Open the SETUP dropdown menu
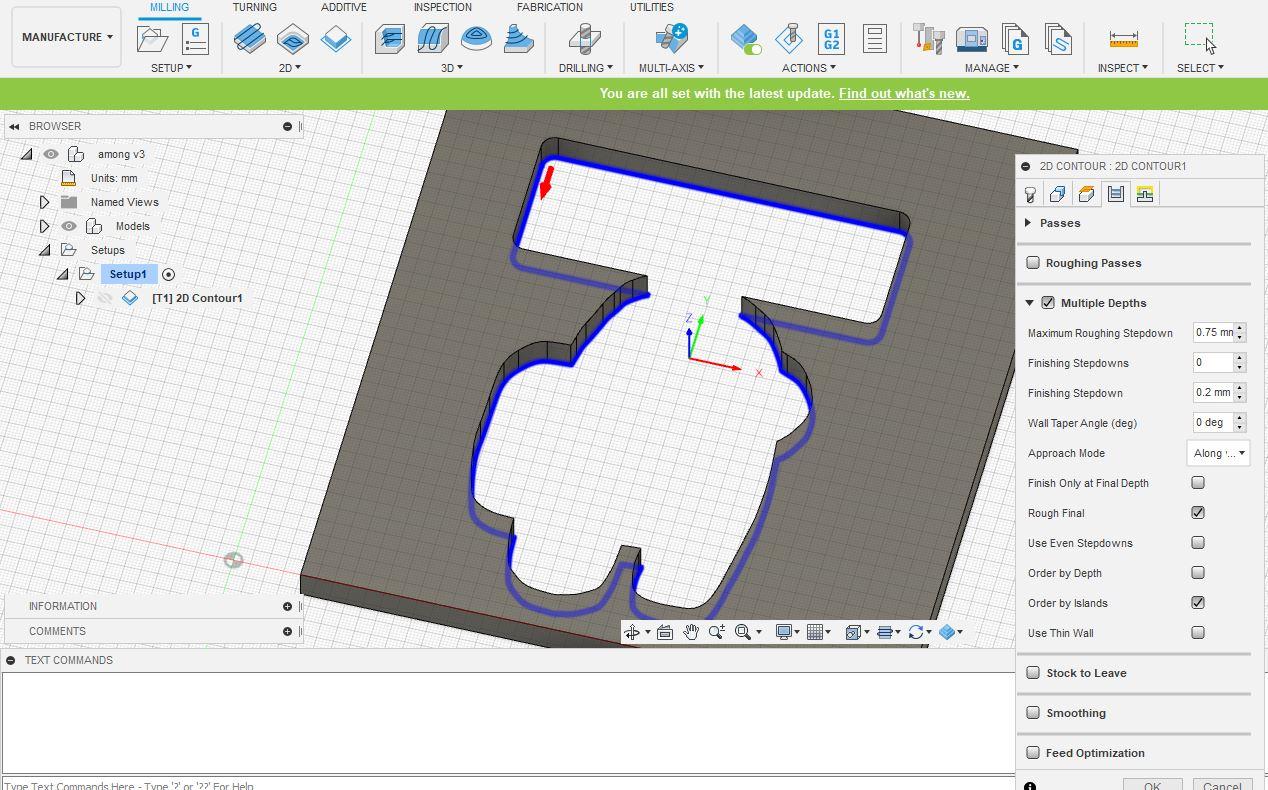1268x790 pixels. (x=171, y=68)
